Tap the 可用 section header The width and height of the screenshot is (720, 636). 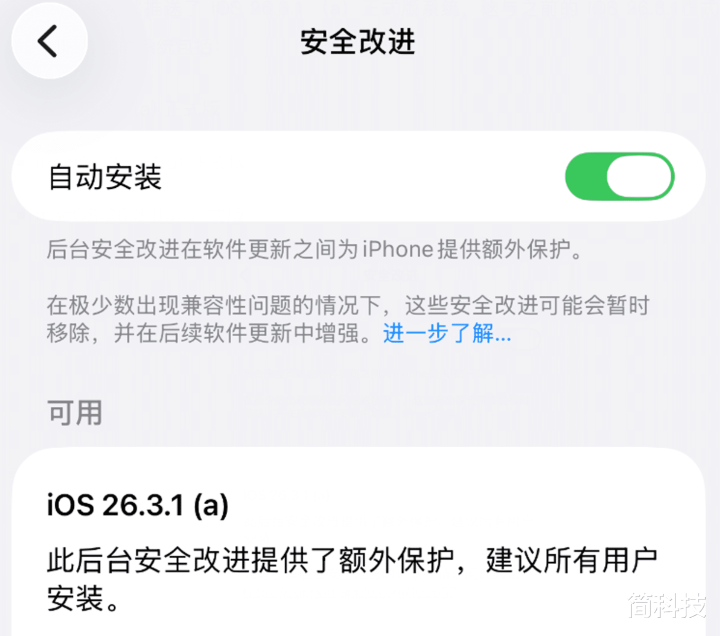(x=75, y=412)
